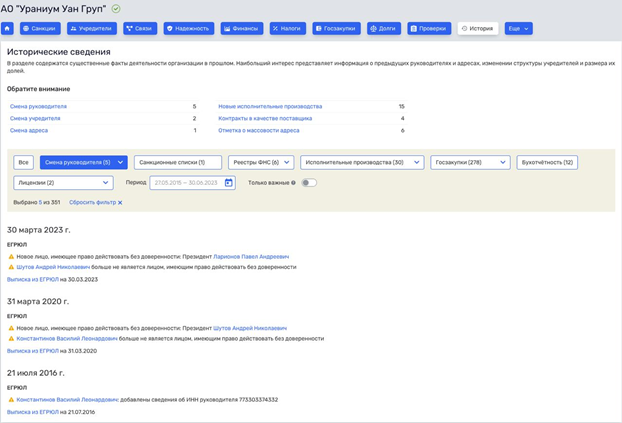Click the Исторические сведения heading
The width and height of the screenshot is (622, 423).
(x=59, y=52)
